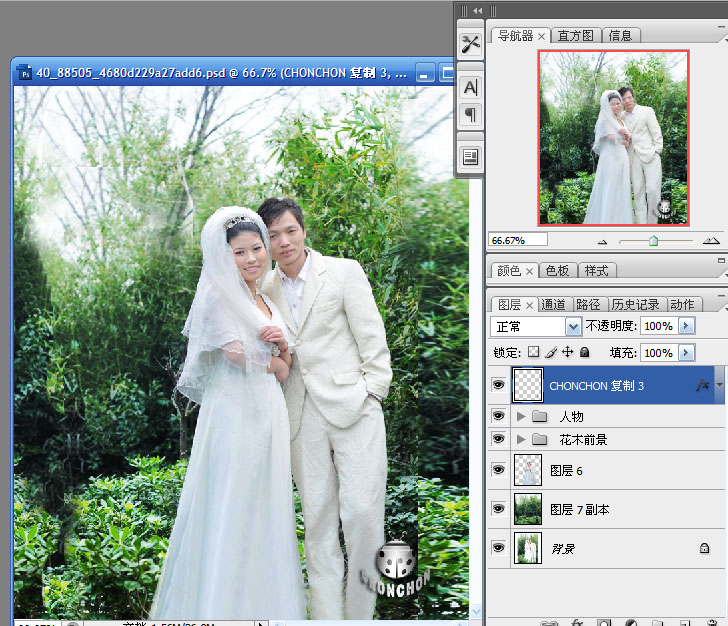
Task: Open the blend mode 正常 dropdown
Action: coord(573,326)
